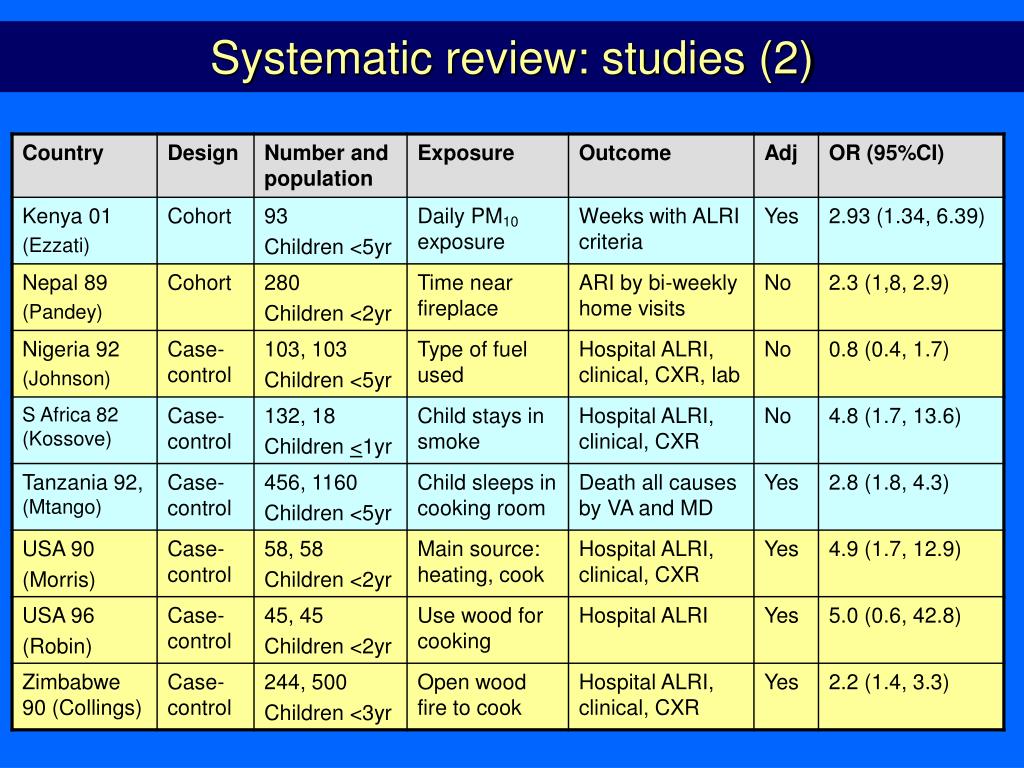This screenshot has height=768, width=1024.
Task: Select the '244, 500 Children <3yr' cell
Action: pos(330,696)
